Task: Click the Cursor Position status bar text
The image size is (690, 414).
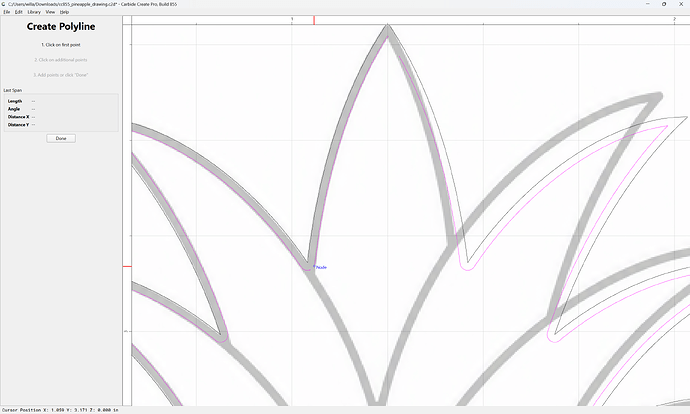Action: coord(60,410)
